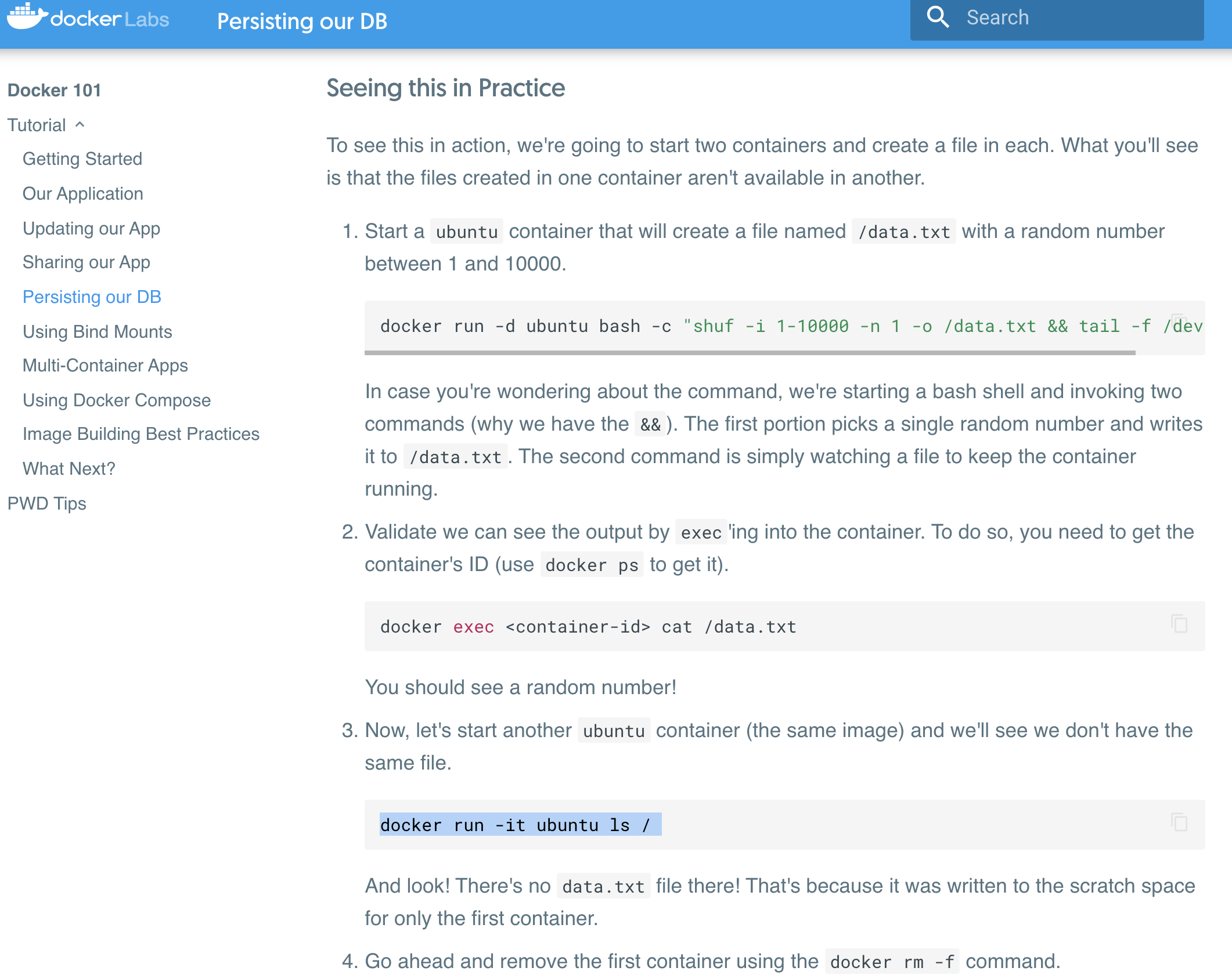
Task: Open Updating our App page
Action: 91,229
